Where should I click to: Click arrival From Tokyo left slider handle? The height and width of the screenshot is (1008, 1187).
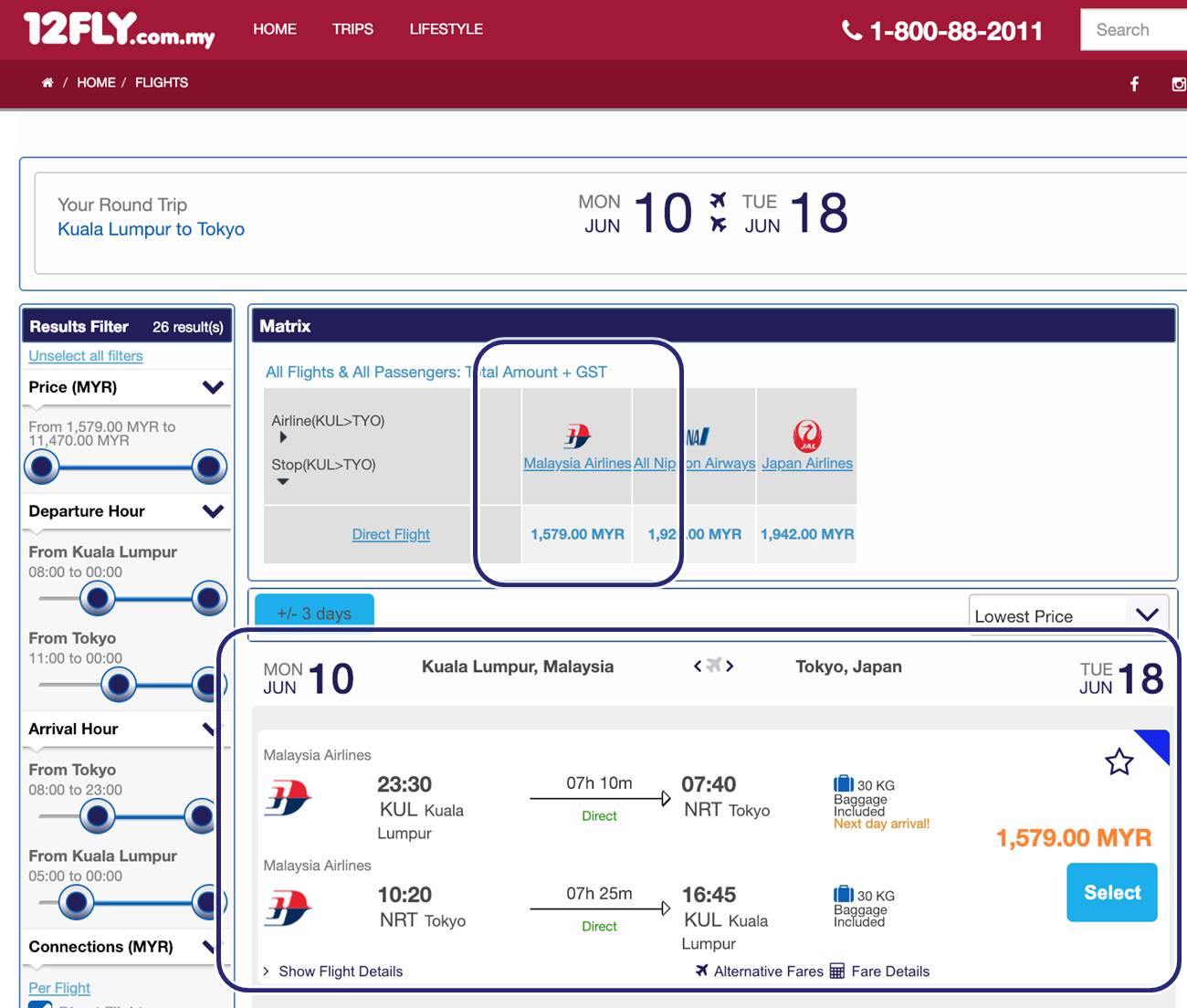point(98,816)
